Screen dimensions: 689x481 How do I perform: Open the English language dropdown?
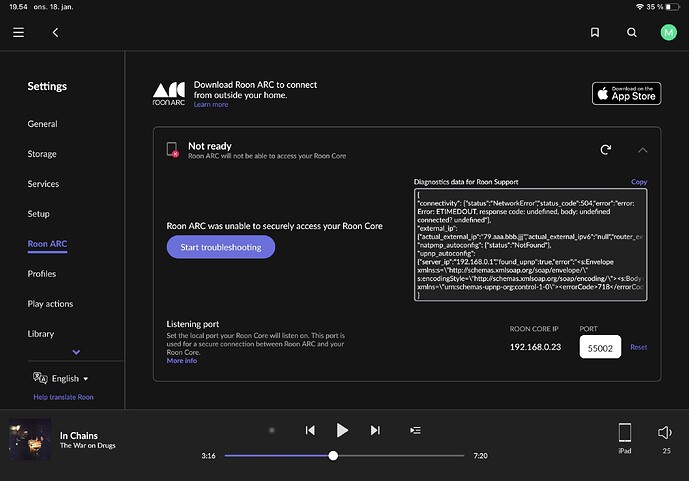[70, 378]
